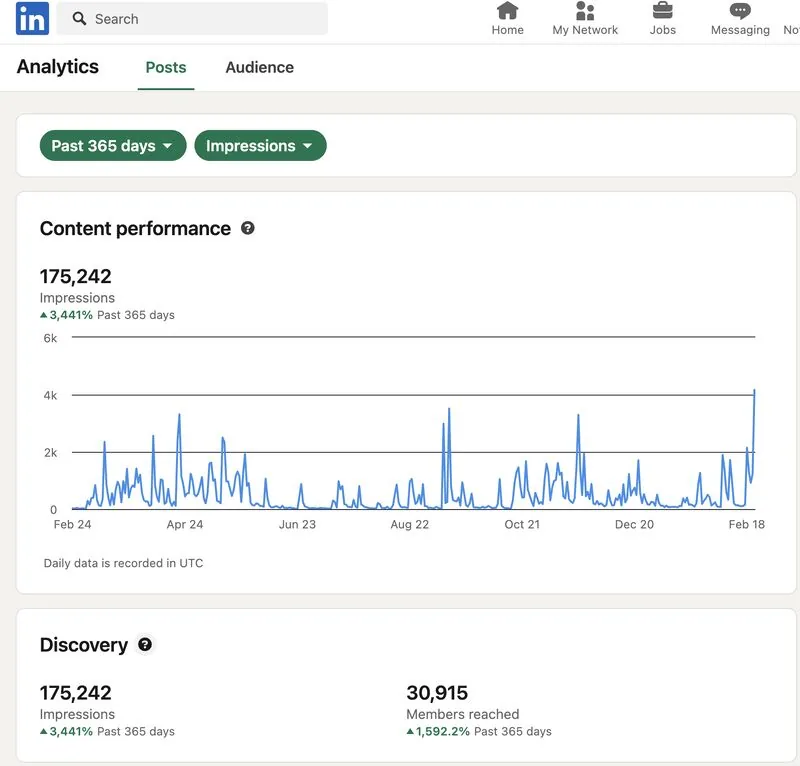
Task: Click the 4k y-axis label
Action: tap(50, 395)
